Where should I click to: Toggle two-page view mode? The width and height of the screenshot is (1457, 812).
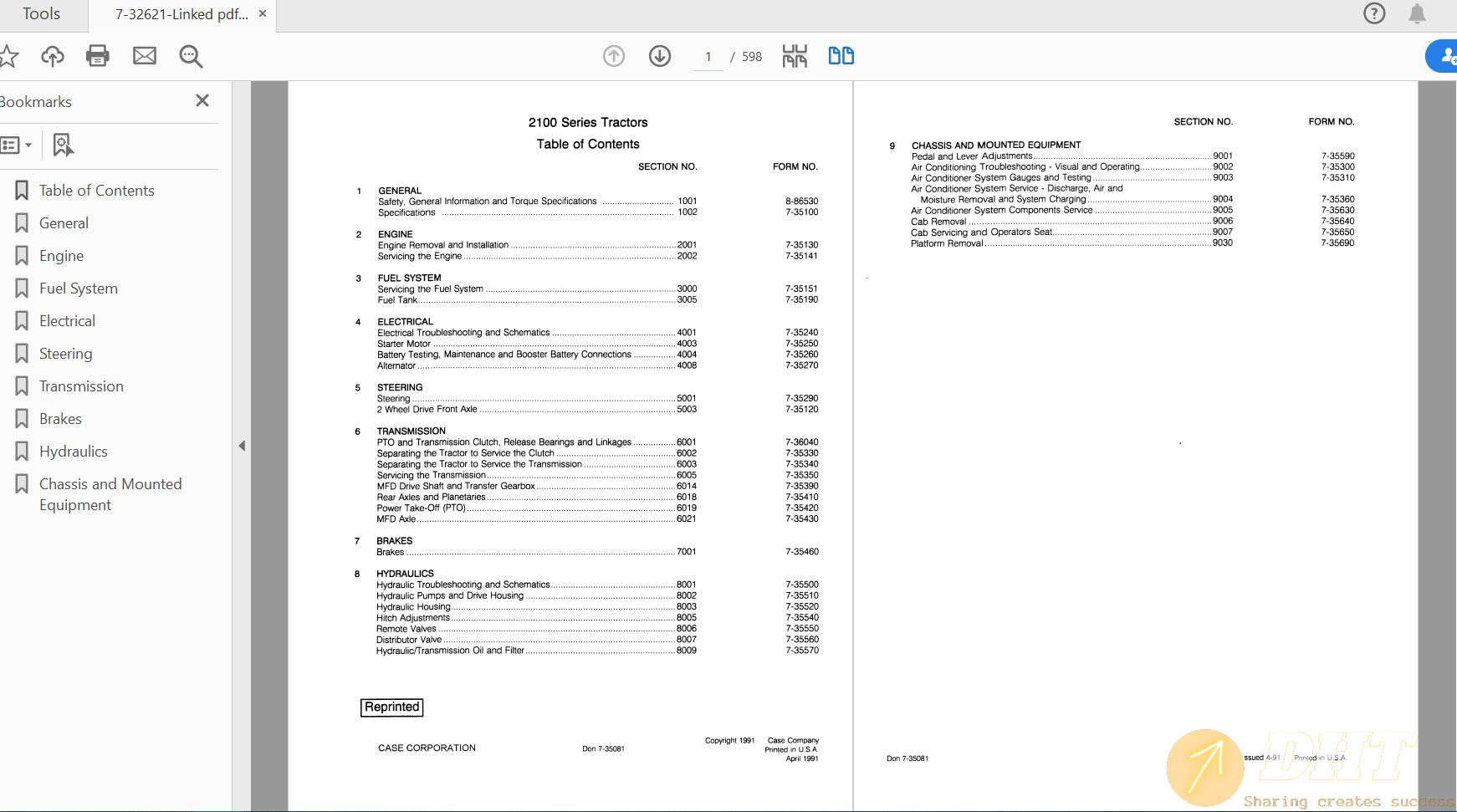click(x=841, y=56)
